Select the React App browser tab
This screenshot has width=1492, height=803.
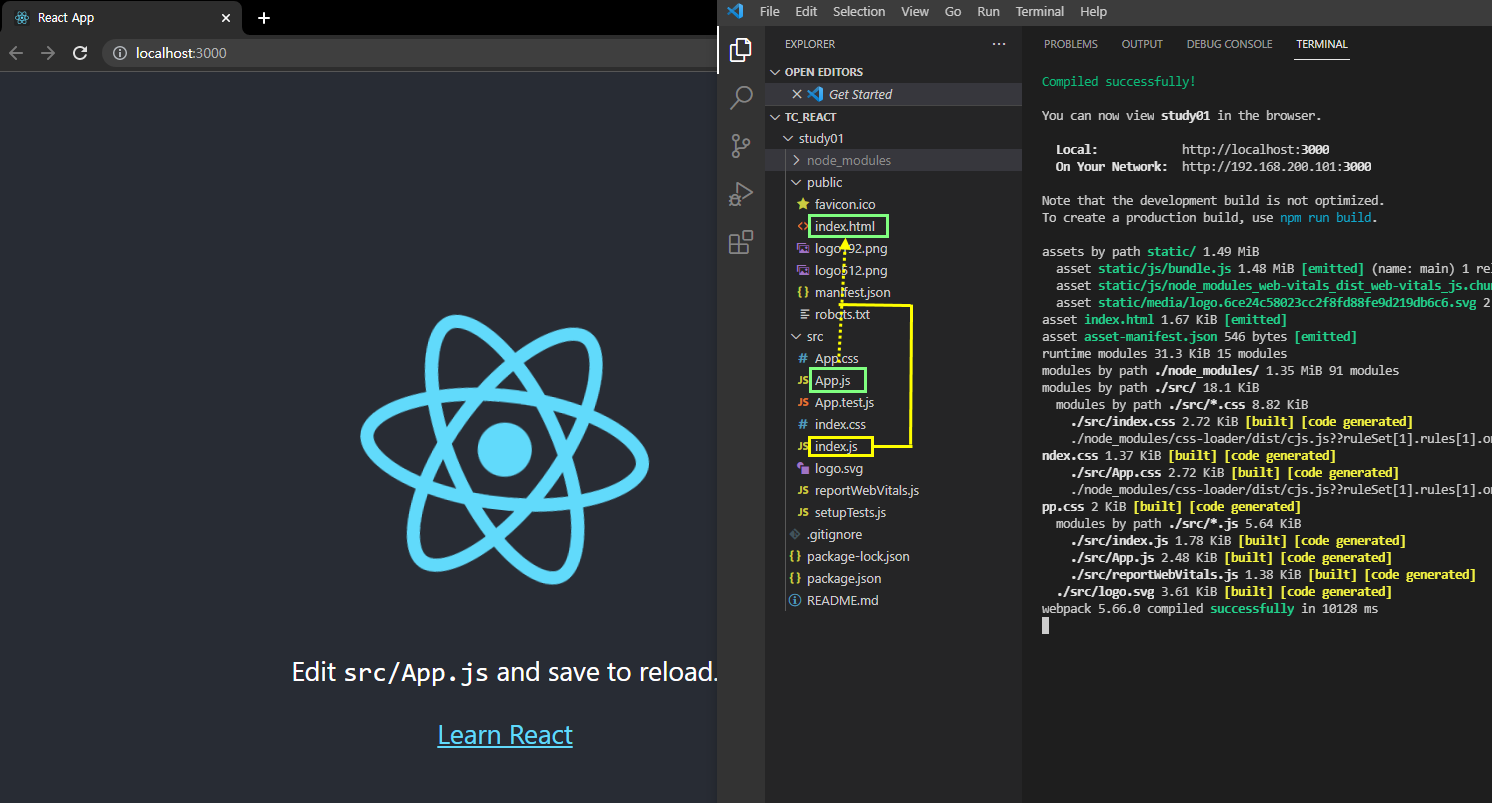point(122,18)
